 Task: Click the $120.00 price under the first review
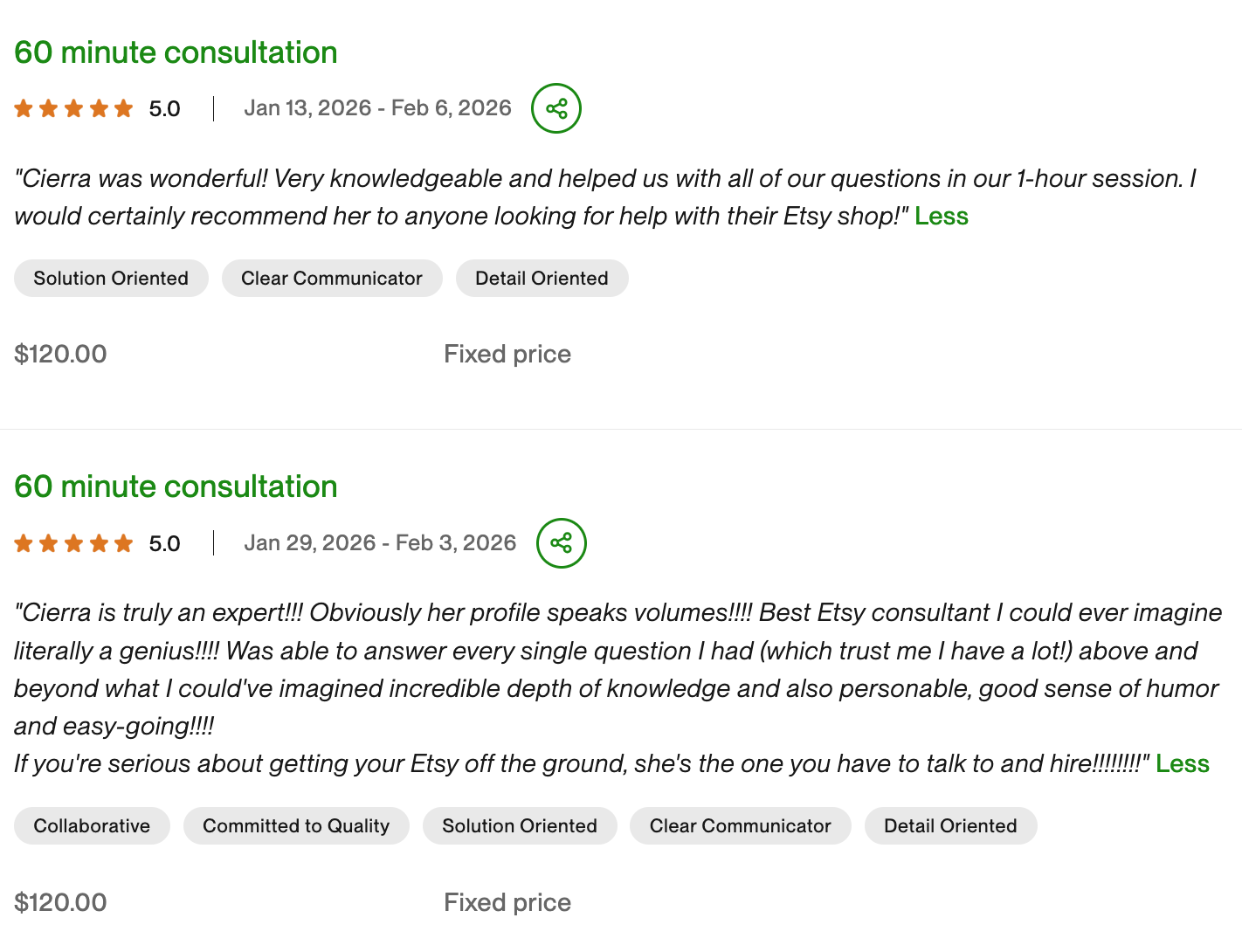60,354
